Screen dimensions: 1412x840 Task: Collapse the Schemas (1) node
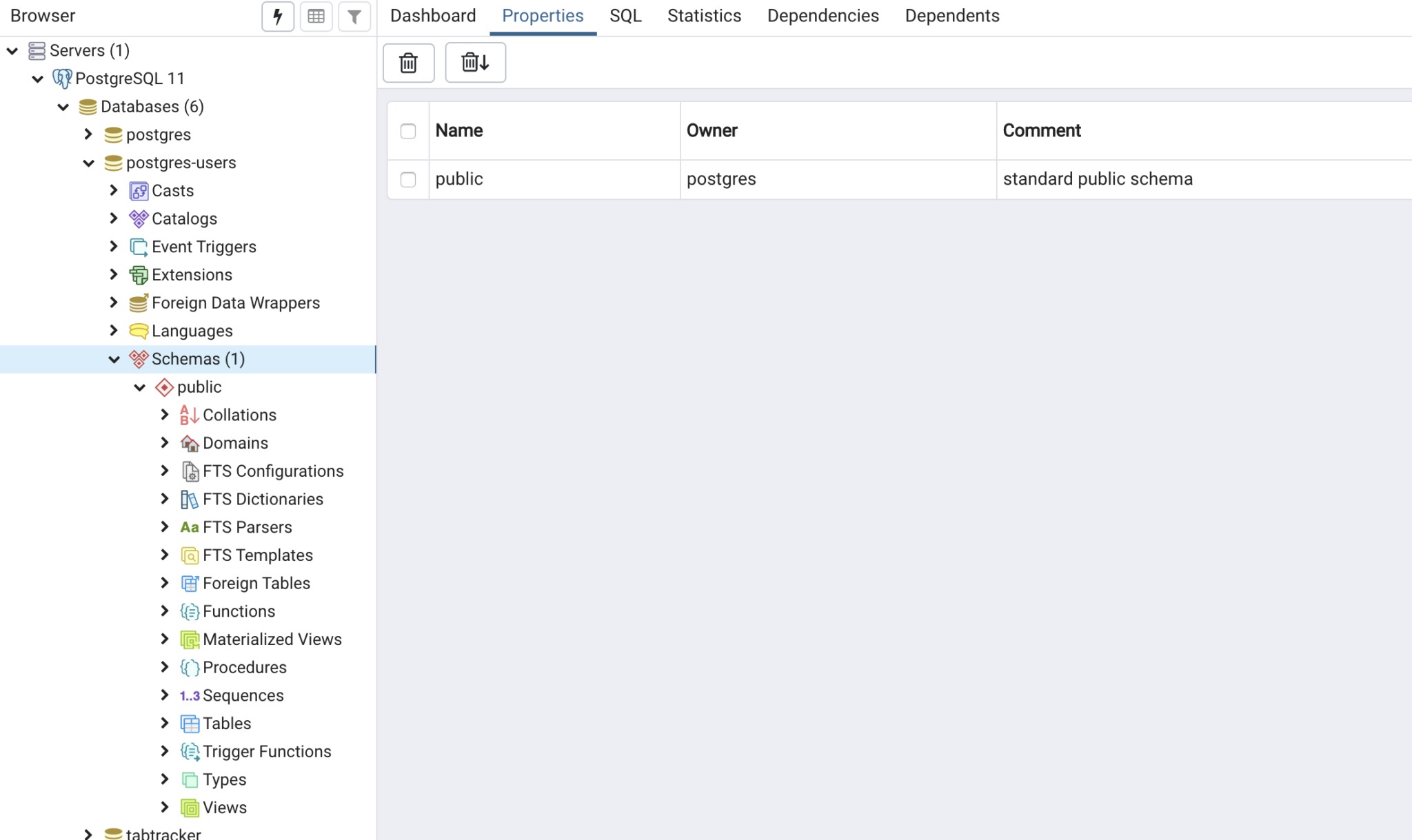coord(114,358)
